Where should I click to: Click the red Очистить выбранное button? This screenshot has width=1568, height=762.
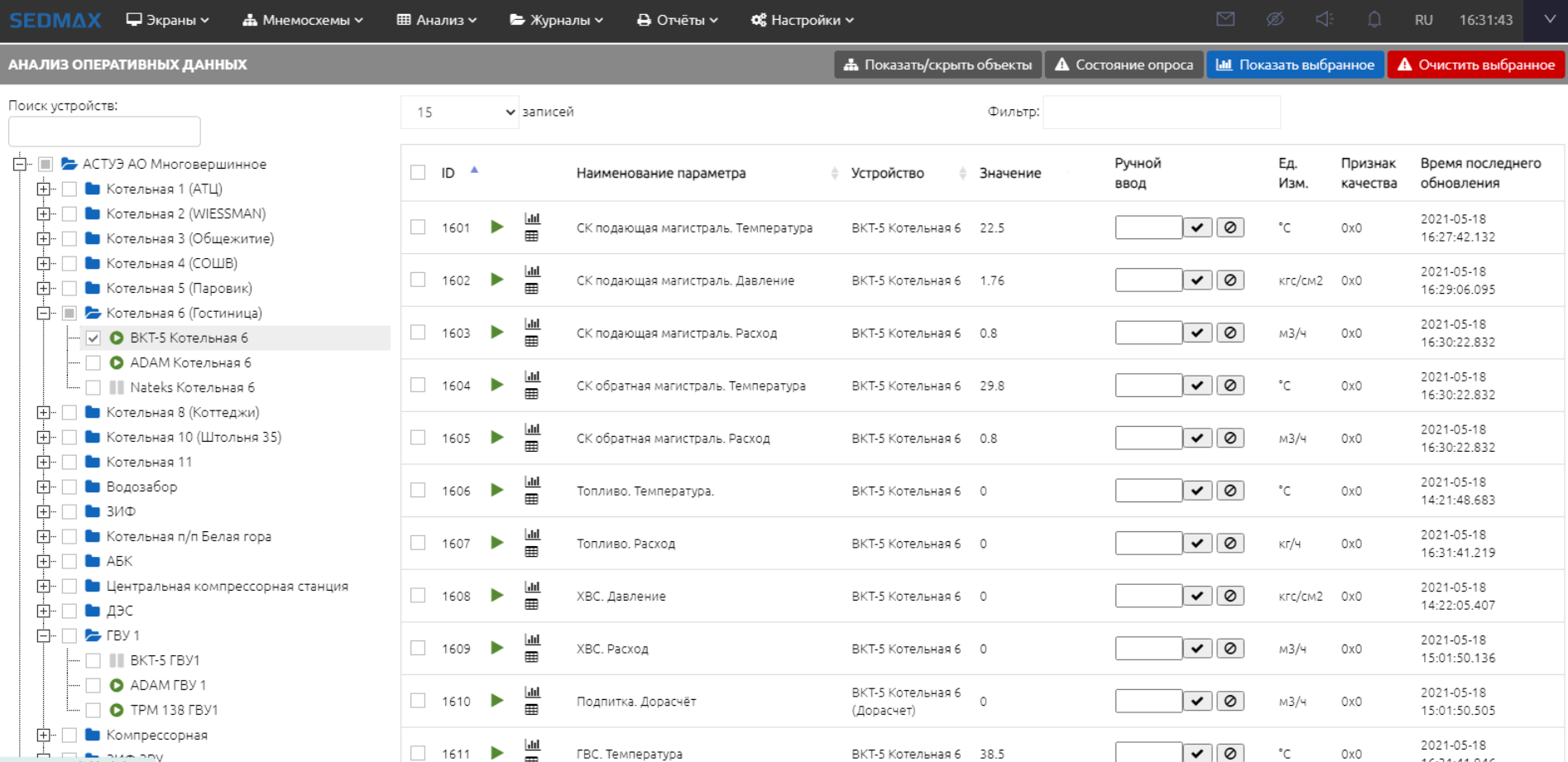click(x=1476, y=65)
